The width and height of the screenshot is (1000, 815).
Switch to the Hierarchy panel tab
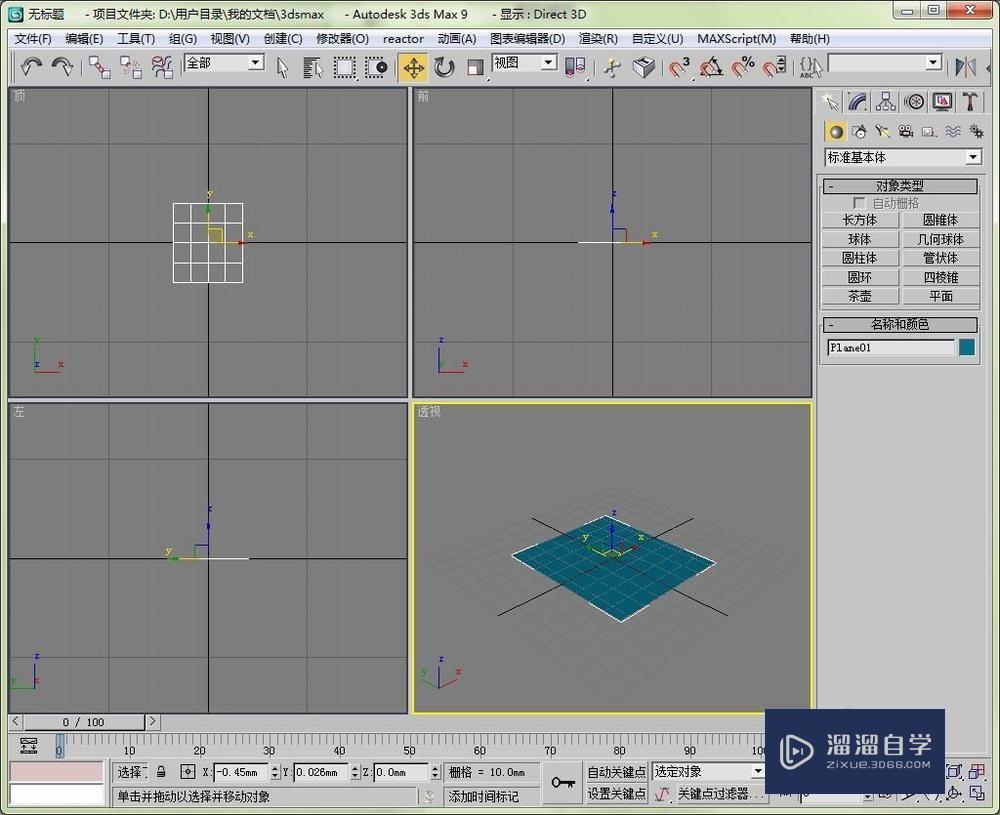885,101
